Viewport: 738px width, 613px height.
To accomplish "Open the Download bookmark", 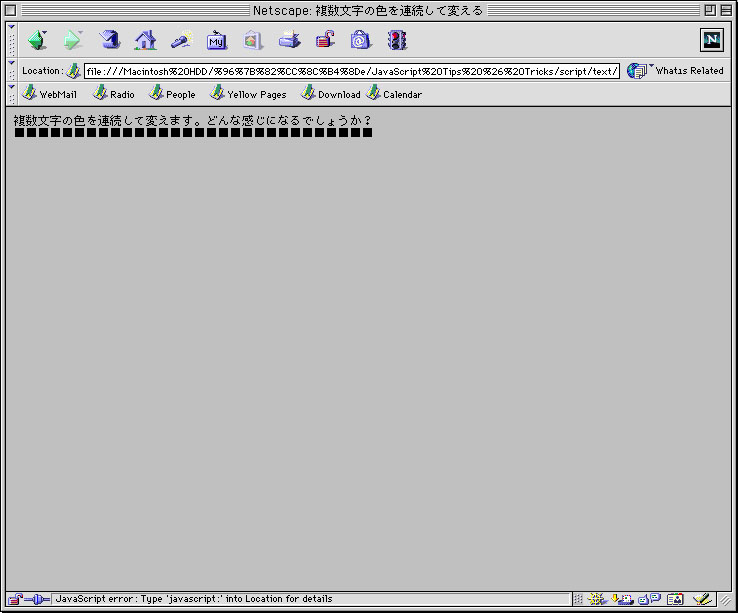I will tap(330, 94).
